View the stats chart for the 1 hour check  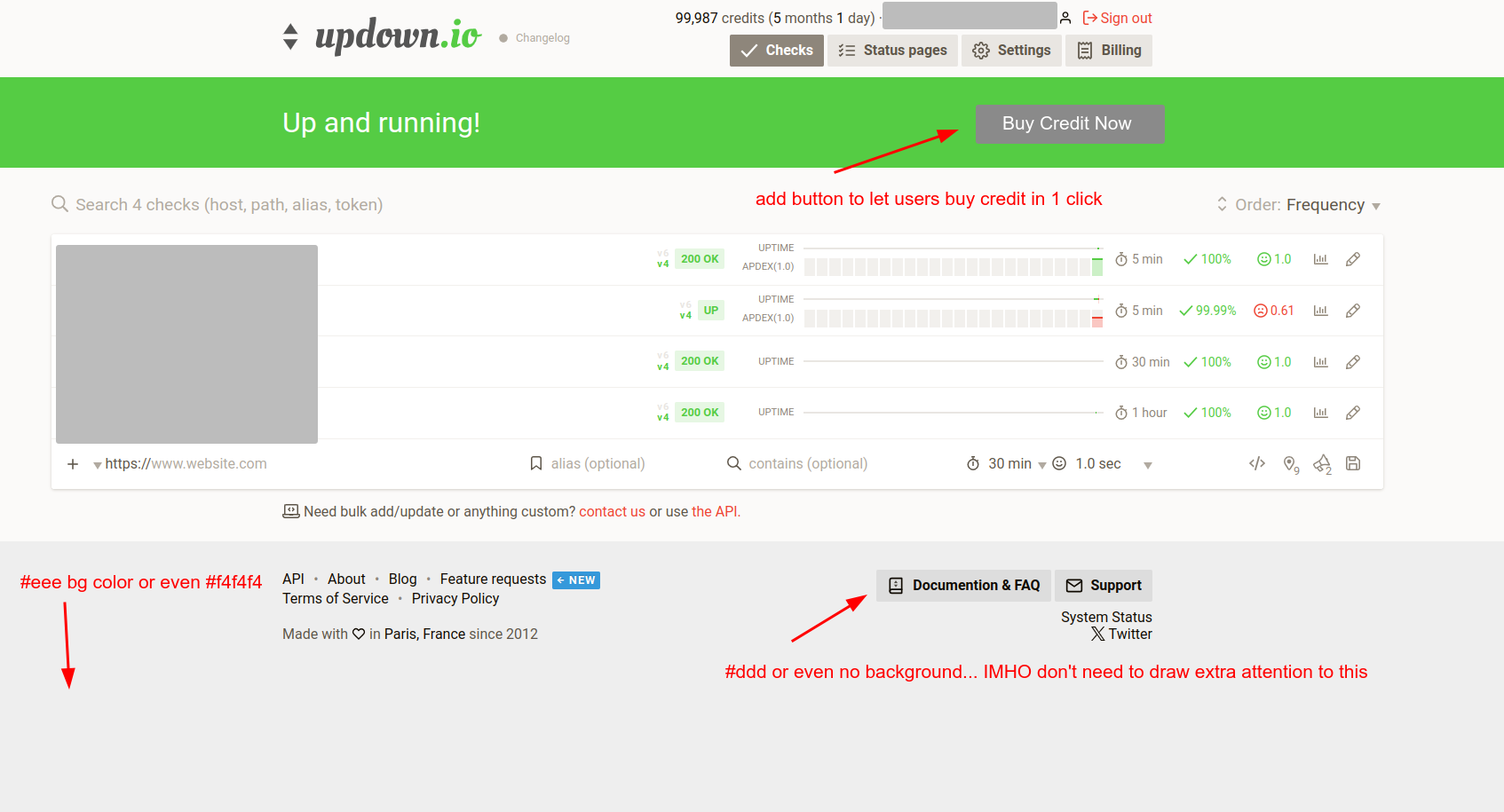click(1320, 413)
